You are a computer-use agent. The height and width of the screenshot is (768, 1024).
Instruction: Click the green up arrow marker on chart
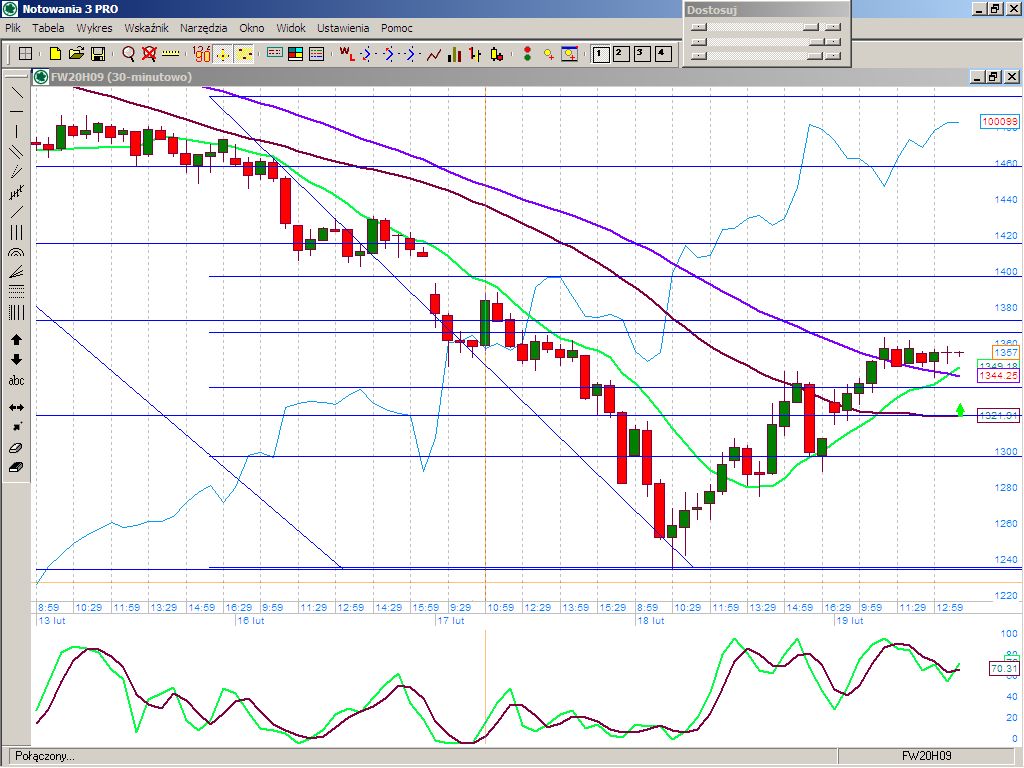coord(960,410)
